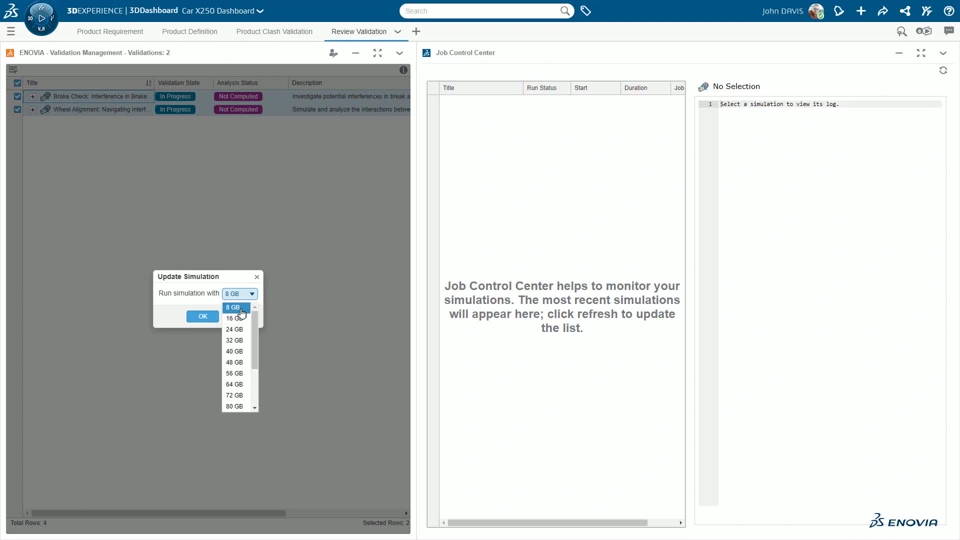Minimize the Validation Management widget

(355, 53)
